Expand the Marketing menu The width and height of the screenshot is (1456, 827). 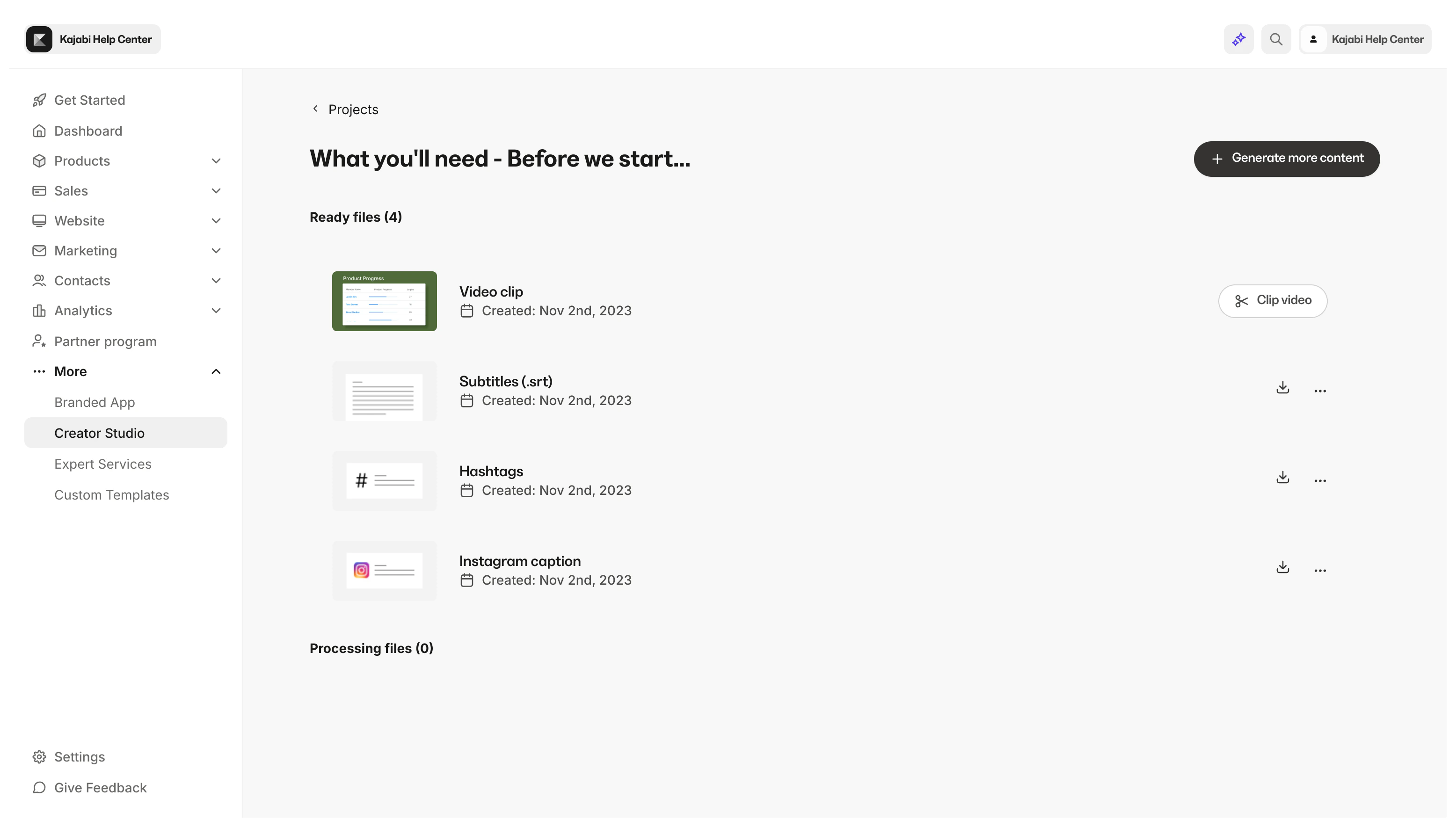pos(216,251)
